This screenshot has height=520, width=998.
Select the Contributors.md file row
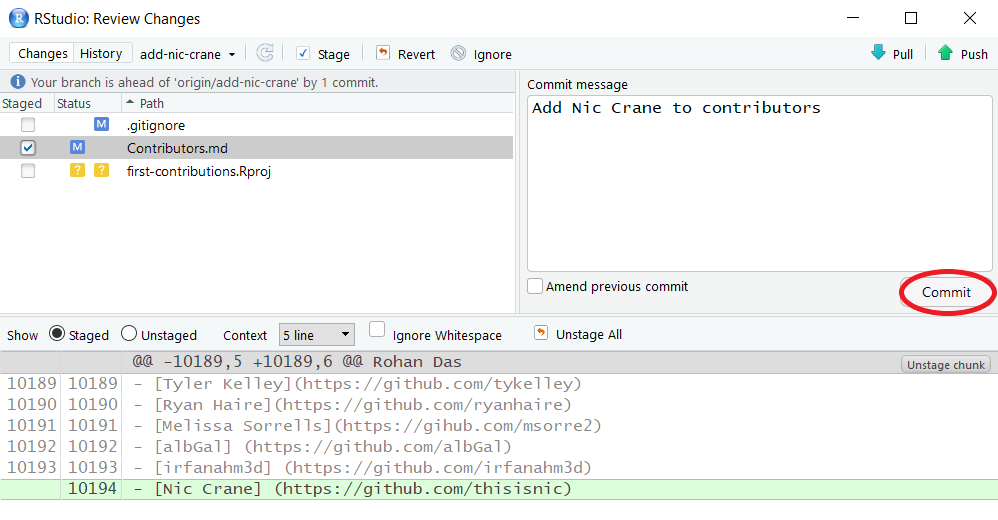click(x=257, y=148)
